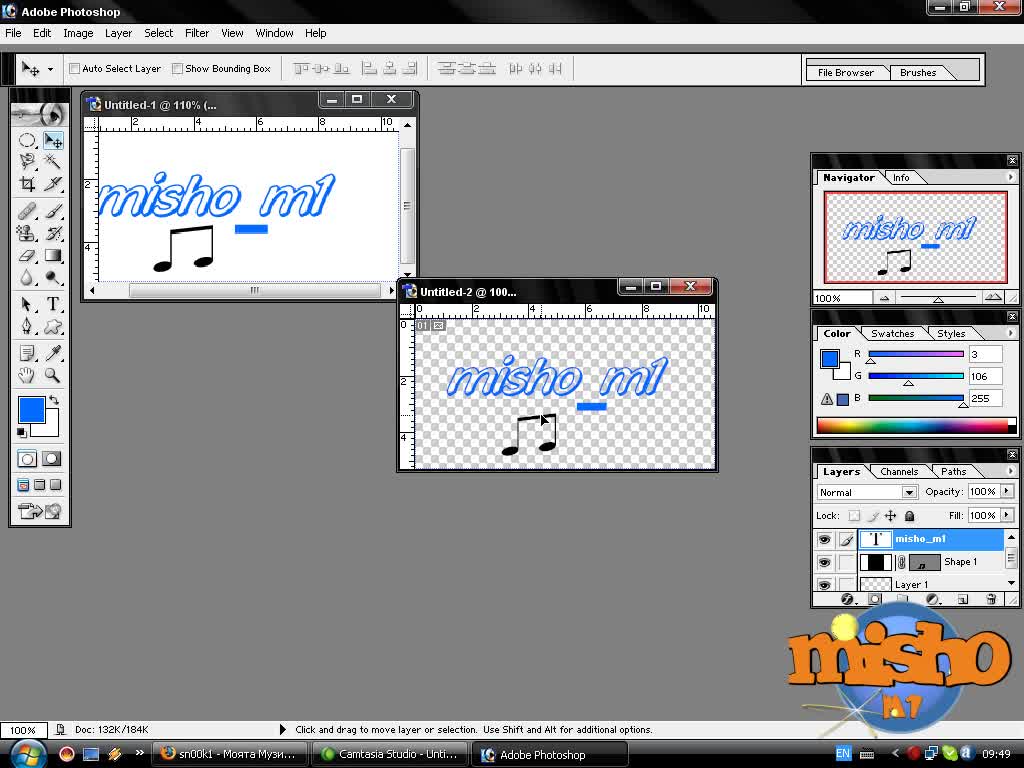Open the Filter menu
Viewport: 1024px width, 768px height.
point(197,33)
